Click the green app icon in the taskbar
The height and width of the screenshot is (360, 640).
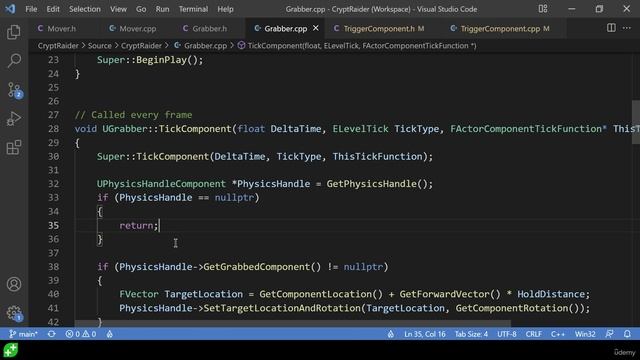coord(11,350)
